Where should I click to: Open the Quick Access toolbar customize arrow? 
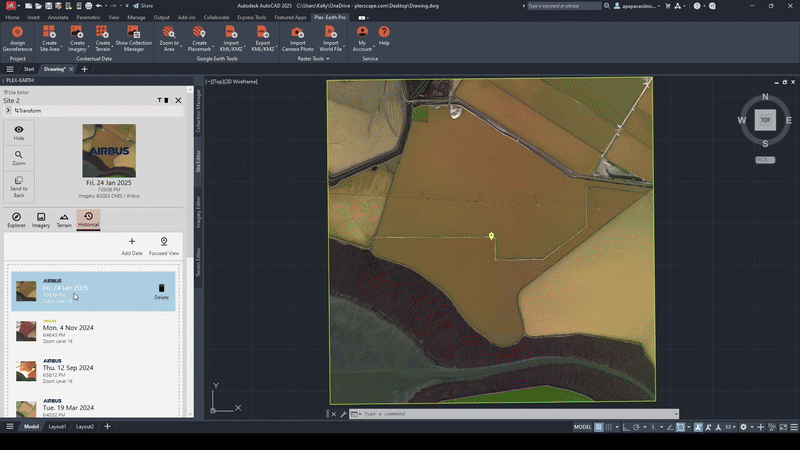point(127,6)
